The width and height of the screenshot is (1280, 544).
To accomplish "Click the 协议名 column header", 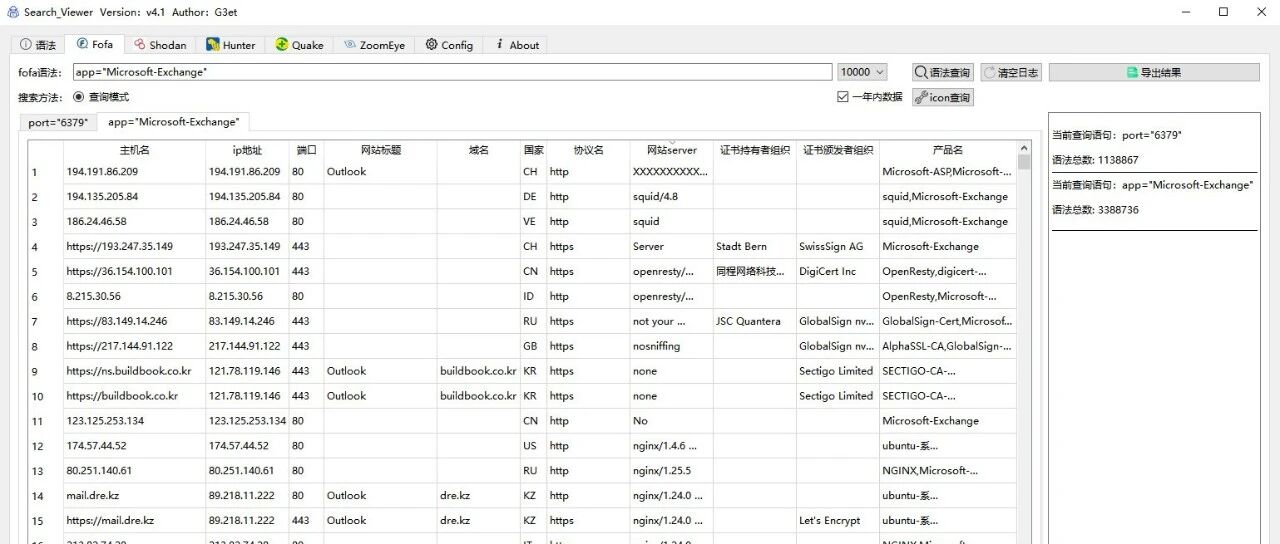I will coord(588,150).
